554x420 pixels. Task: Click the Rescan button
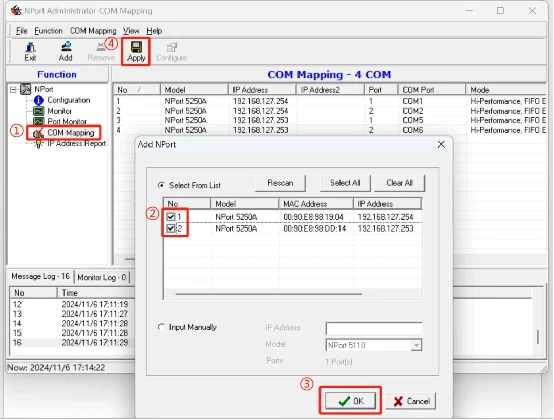[x=280, y=183]
